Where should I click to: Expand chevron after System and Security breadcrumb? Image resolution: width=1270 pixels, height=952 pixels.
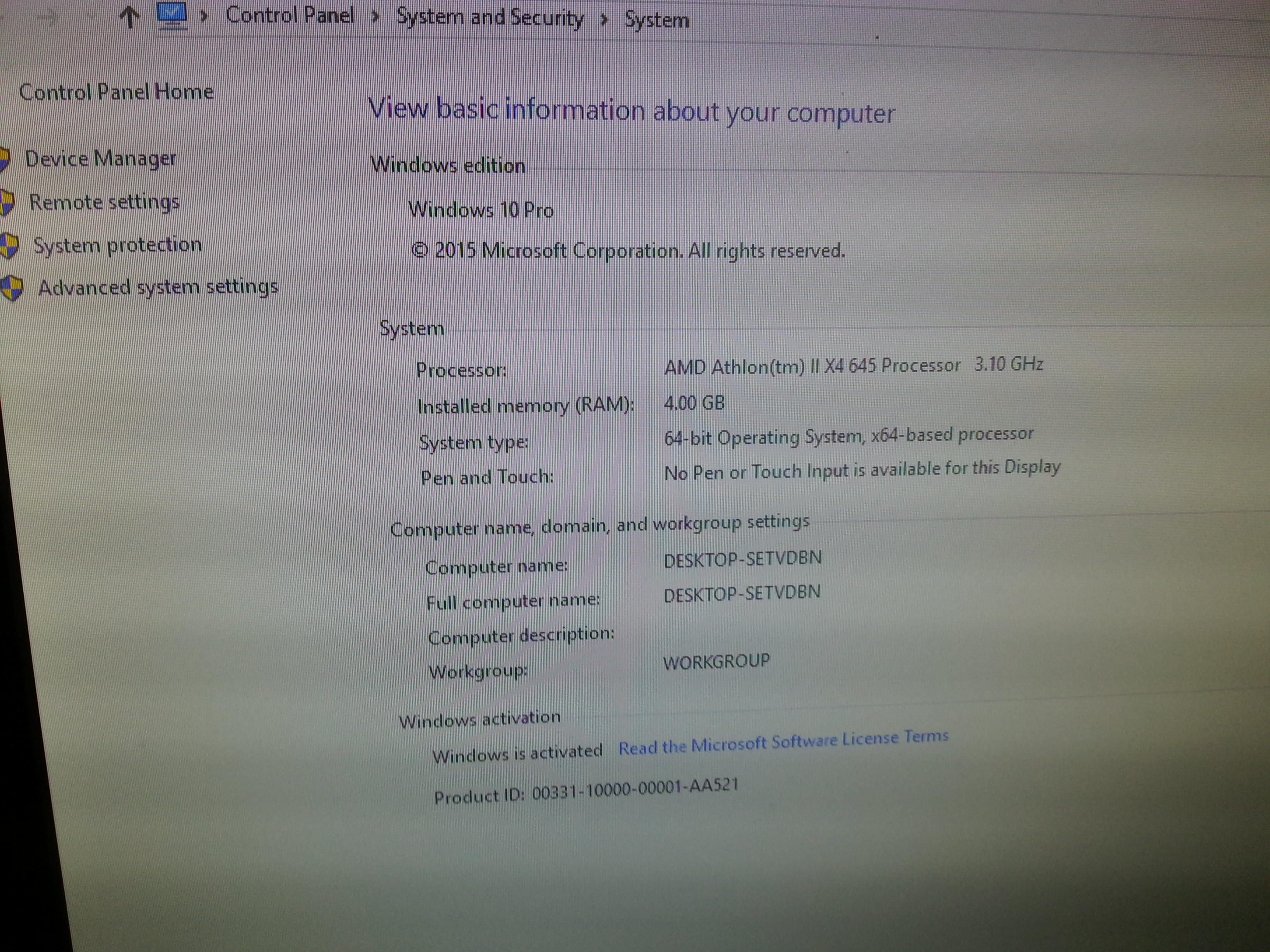tap(604, 20)
